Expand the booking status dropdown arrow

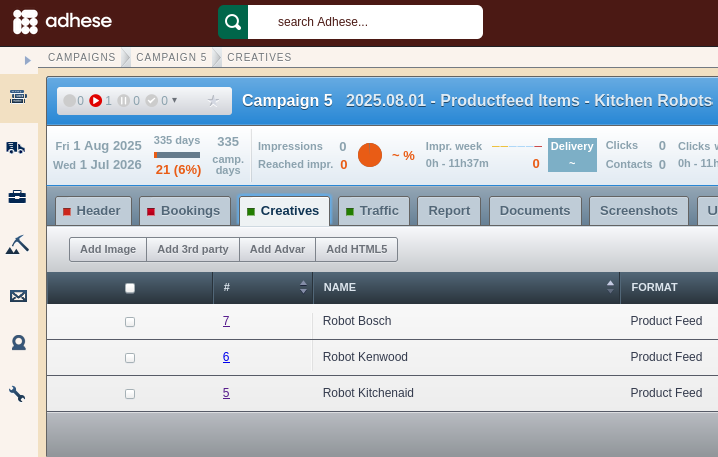coord(175,100)
